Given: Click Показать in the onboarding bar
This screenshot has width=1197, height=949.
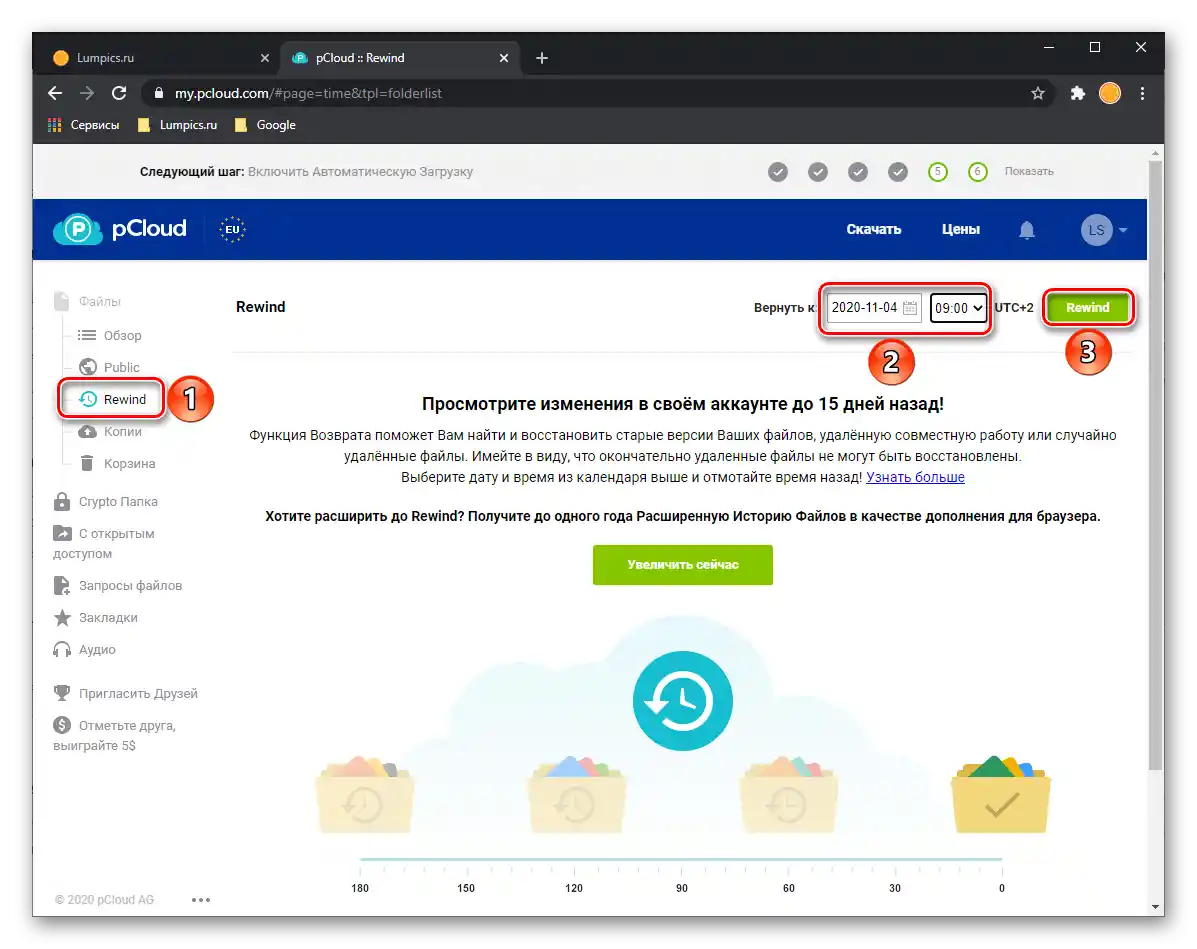Looking at the screenshot, I should (1028, 172).
